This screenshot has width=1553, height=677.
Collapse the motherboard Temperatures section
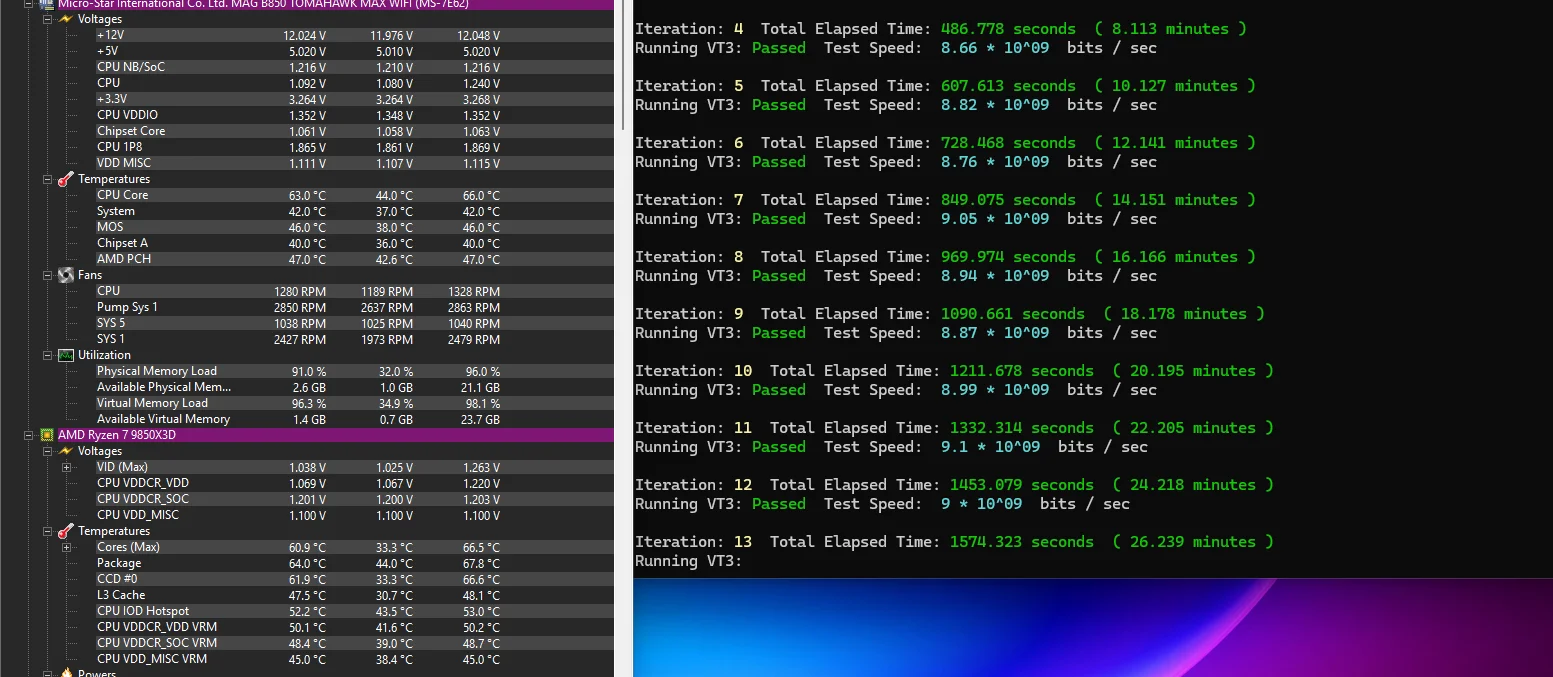click(x=47, y=179)
